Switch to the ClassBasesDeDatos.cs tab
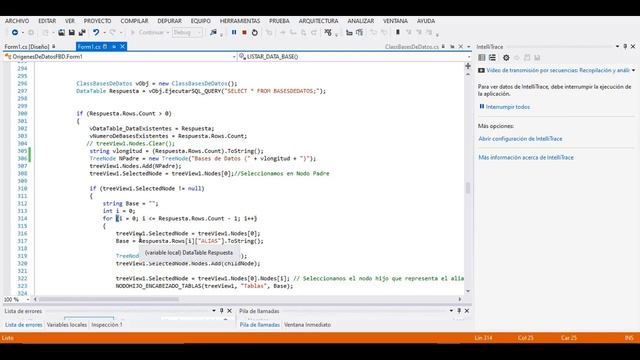The width and height of the screenshot is (640, 360). [x=411, y=47]
